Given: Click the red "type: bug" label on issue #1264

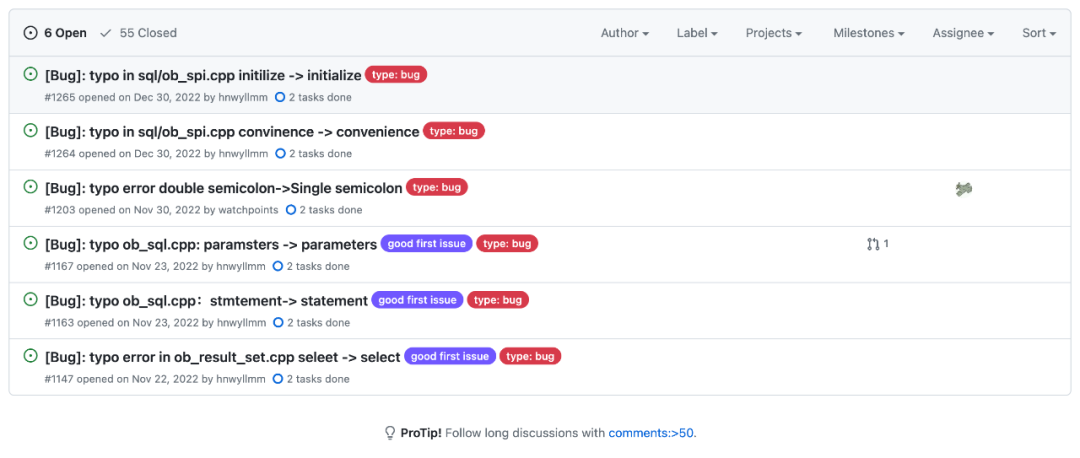Looking at the screenshot, I should (x=454, y=131).
